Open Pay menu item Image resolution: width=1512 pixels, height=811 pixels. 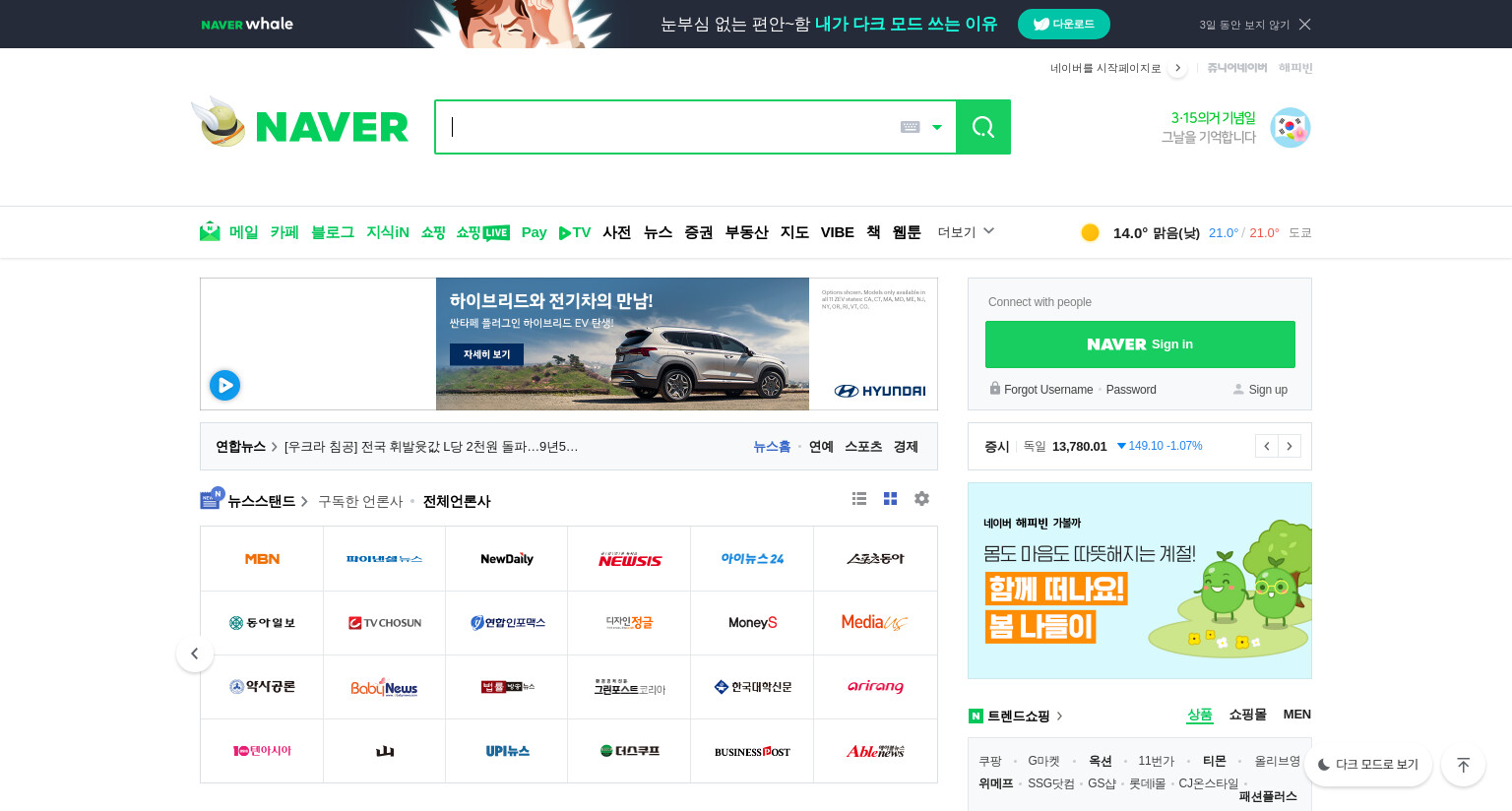(x=534, y=232)
